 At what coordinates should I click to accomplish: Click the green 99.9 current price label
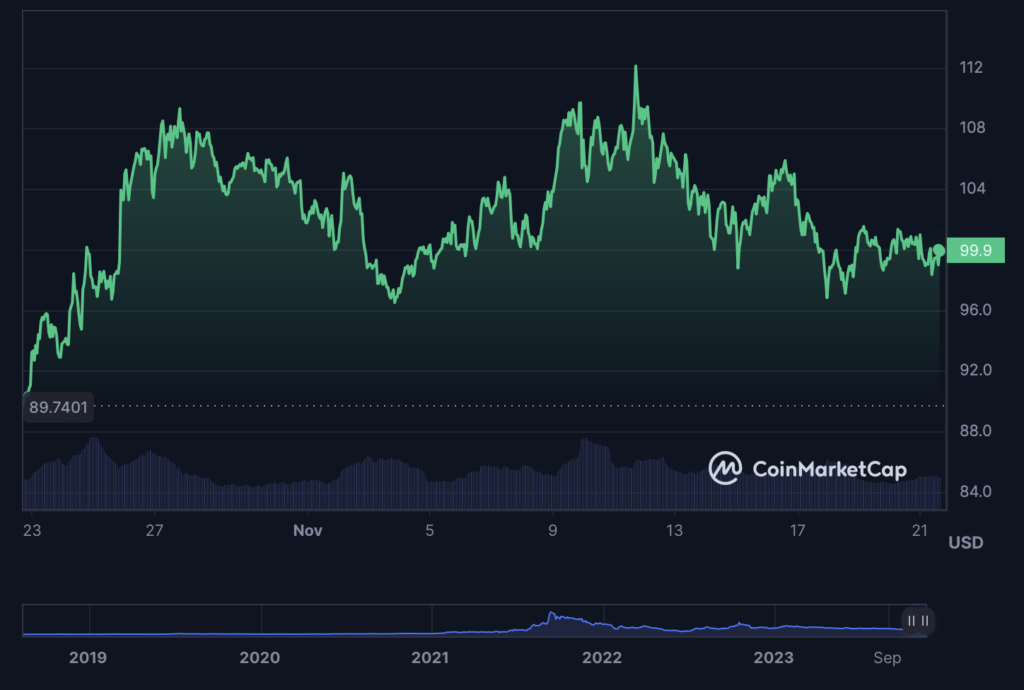[x=975, y=250]
